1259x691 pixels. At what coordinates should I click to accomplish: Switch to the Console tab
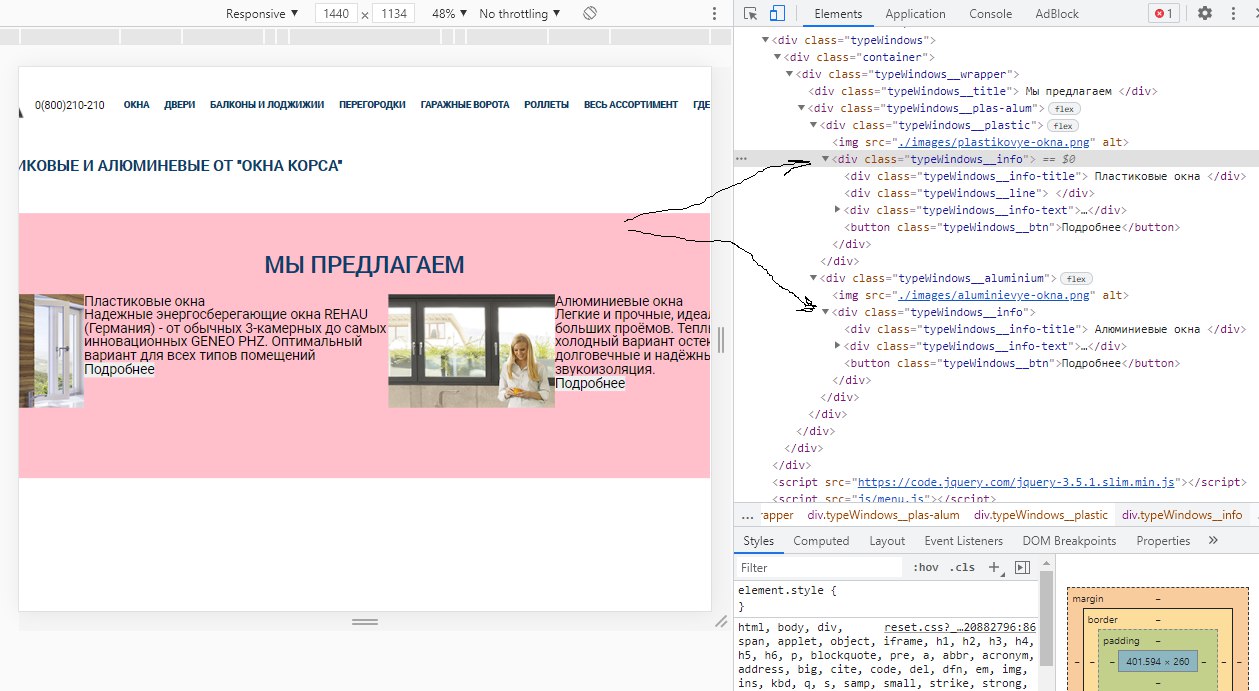(x=990, y=14)
